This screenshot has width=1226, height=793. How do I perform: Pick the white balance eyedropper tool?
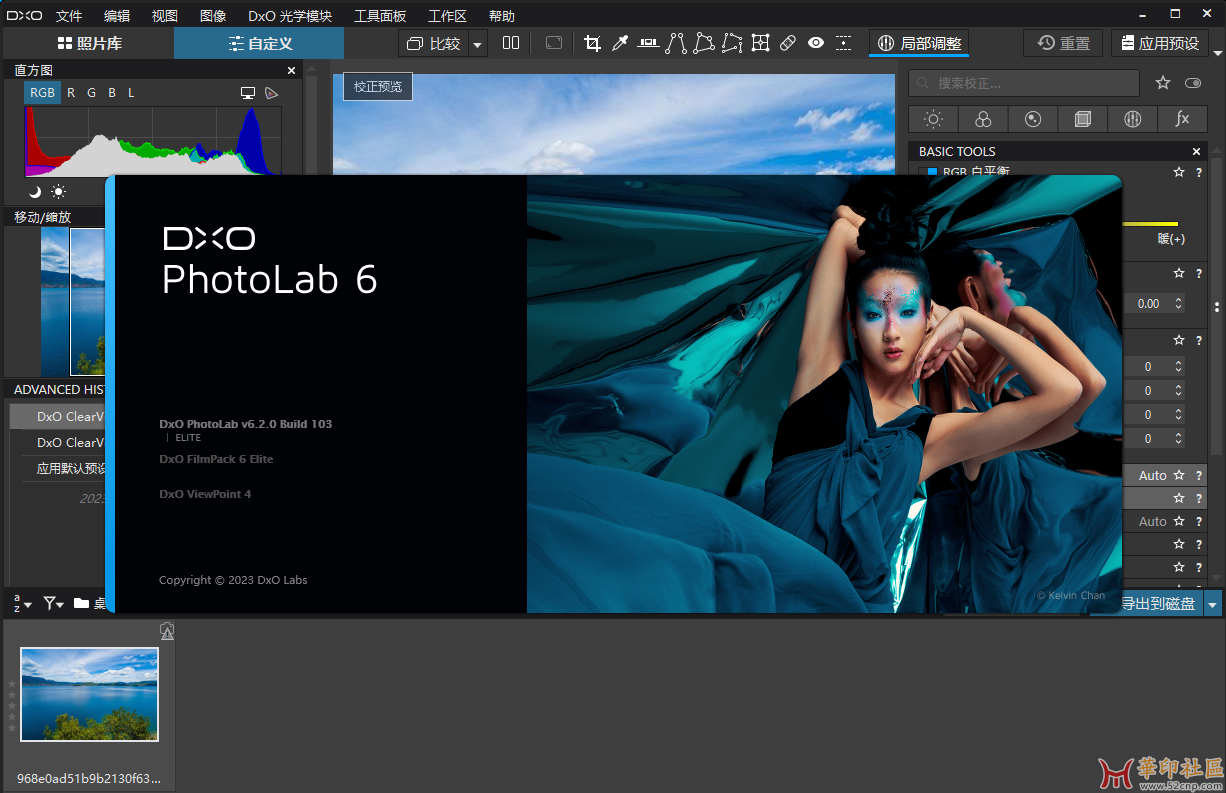pos(620,43)
